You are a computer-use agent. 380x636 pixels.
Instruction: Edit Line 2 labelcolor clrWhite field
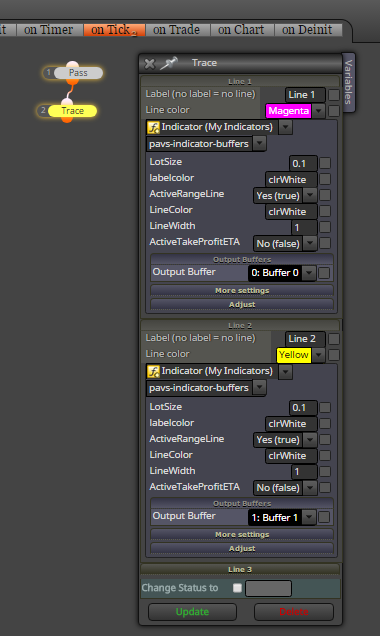click(291, 423)
